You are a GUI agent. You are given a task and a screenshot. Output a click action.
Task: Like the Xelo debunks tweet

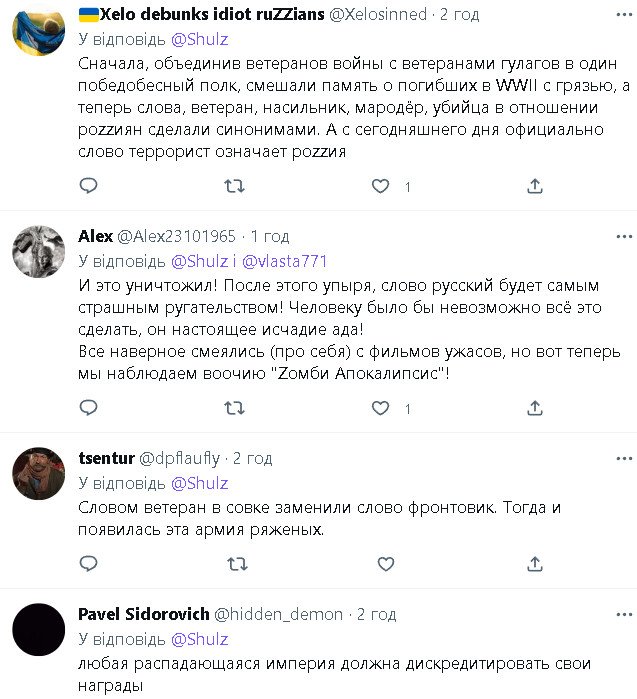click(x=380, y=186)
